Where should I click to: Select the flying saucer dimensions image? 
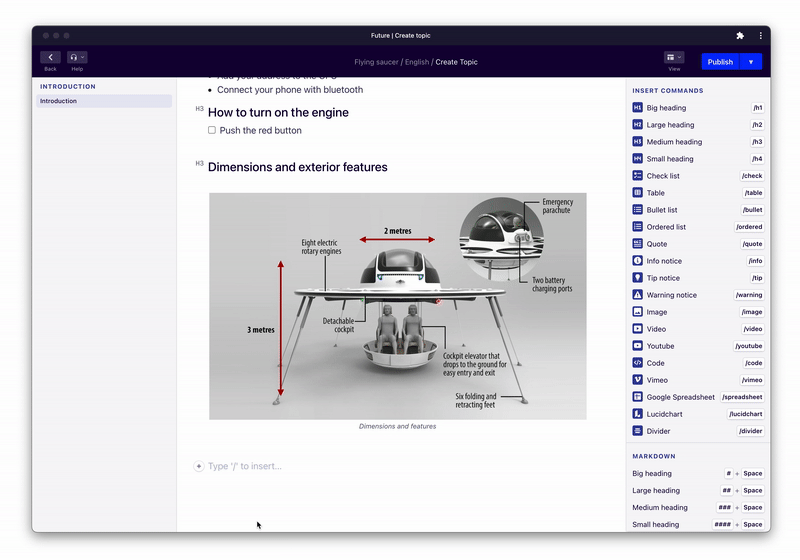397,306
